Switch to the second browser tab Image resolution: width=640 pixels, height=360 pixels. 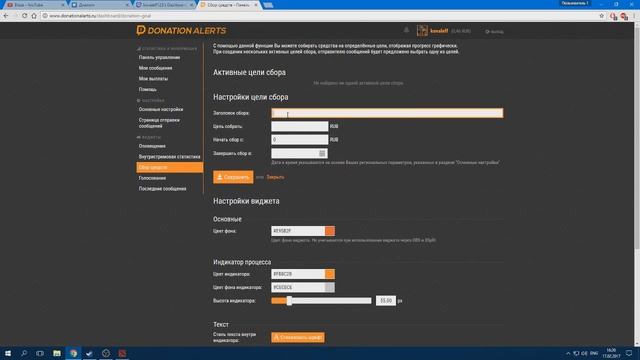pyautogui.click(x=100, y=5)
